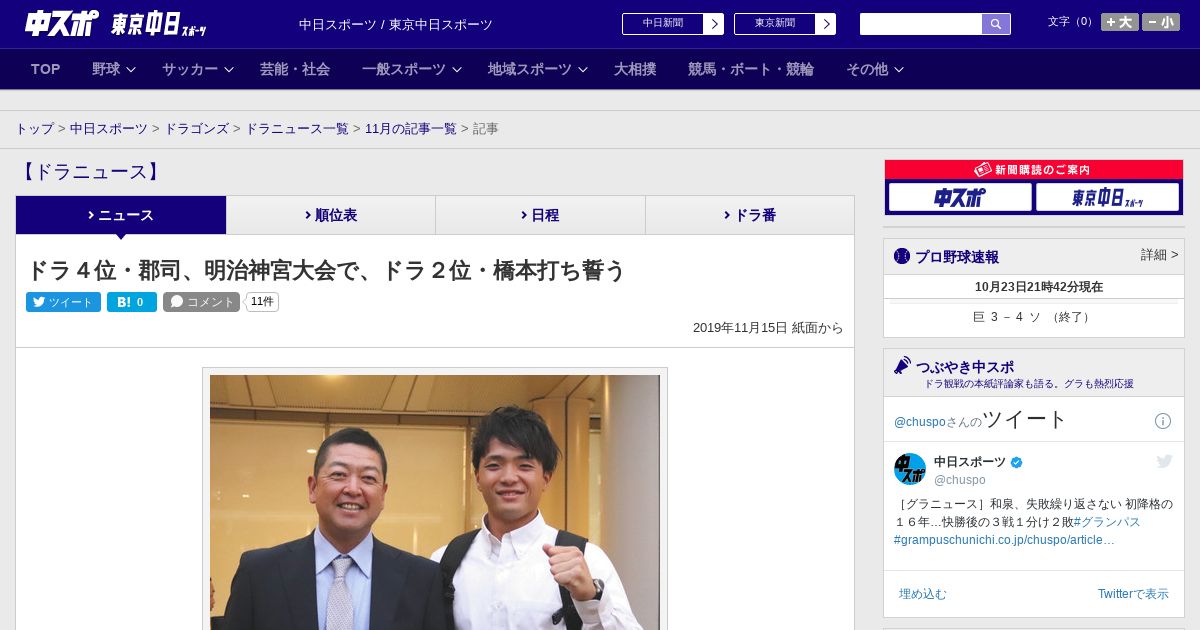Click Twitterで表示 link
The width and height of the screenshot is (1200, 630).
coord(1133,594)
